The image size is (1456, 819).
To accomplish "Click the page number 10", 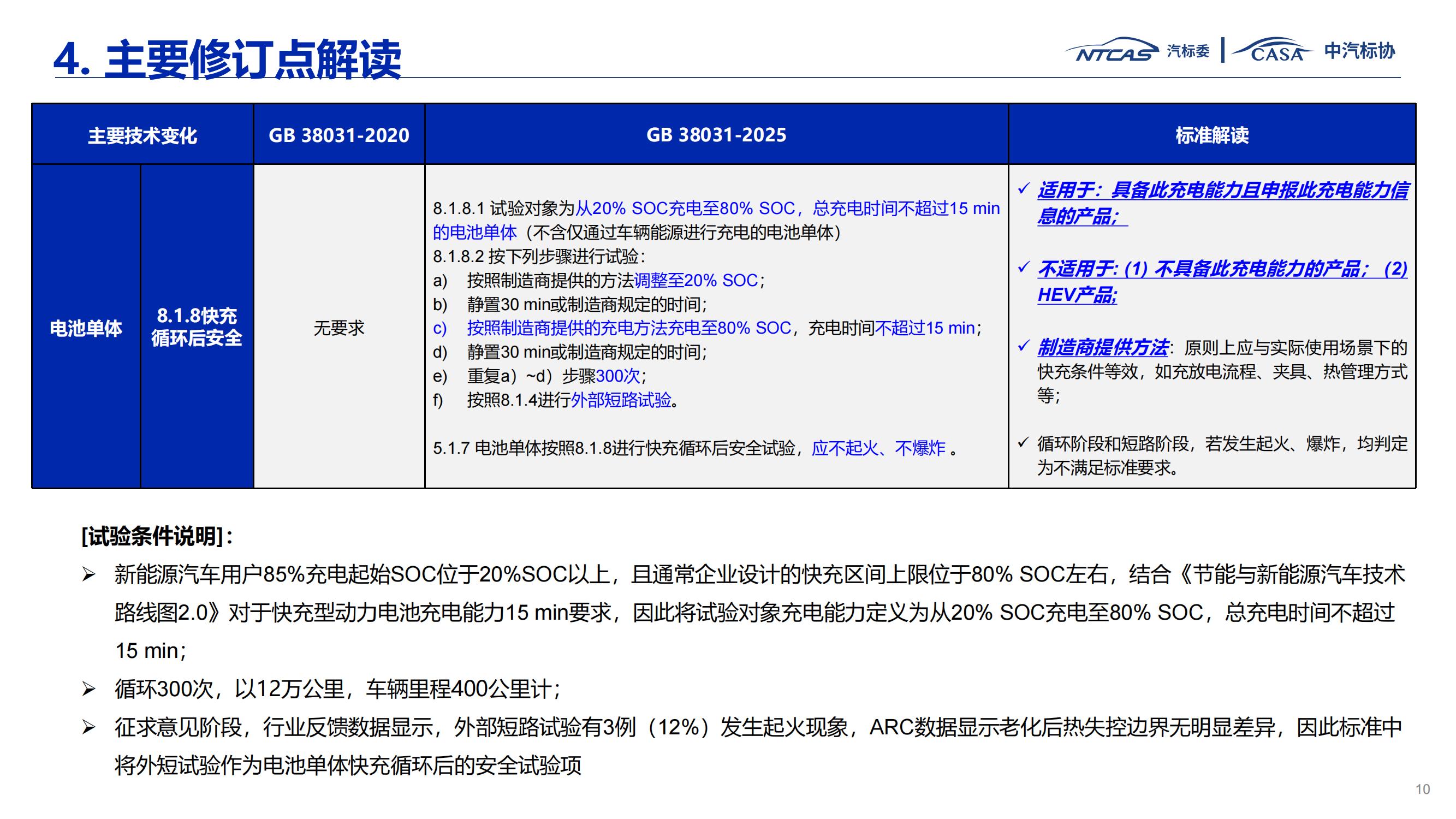I will 1423,790.
